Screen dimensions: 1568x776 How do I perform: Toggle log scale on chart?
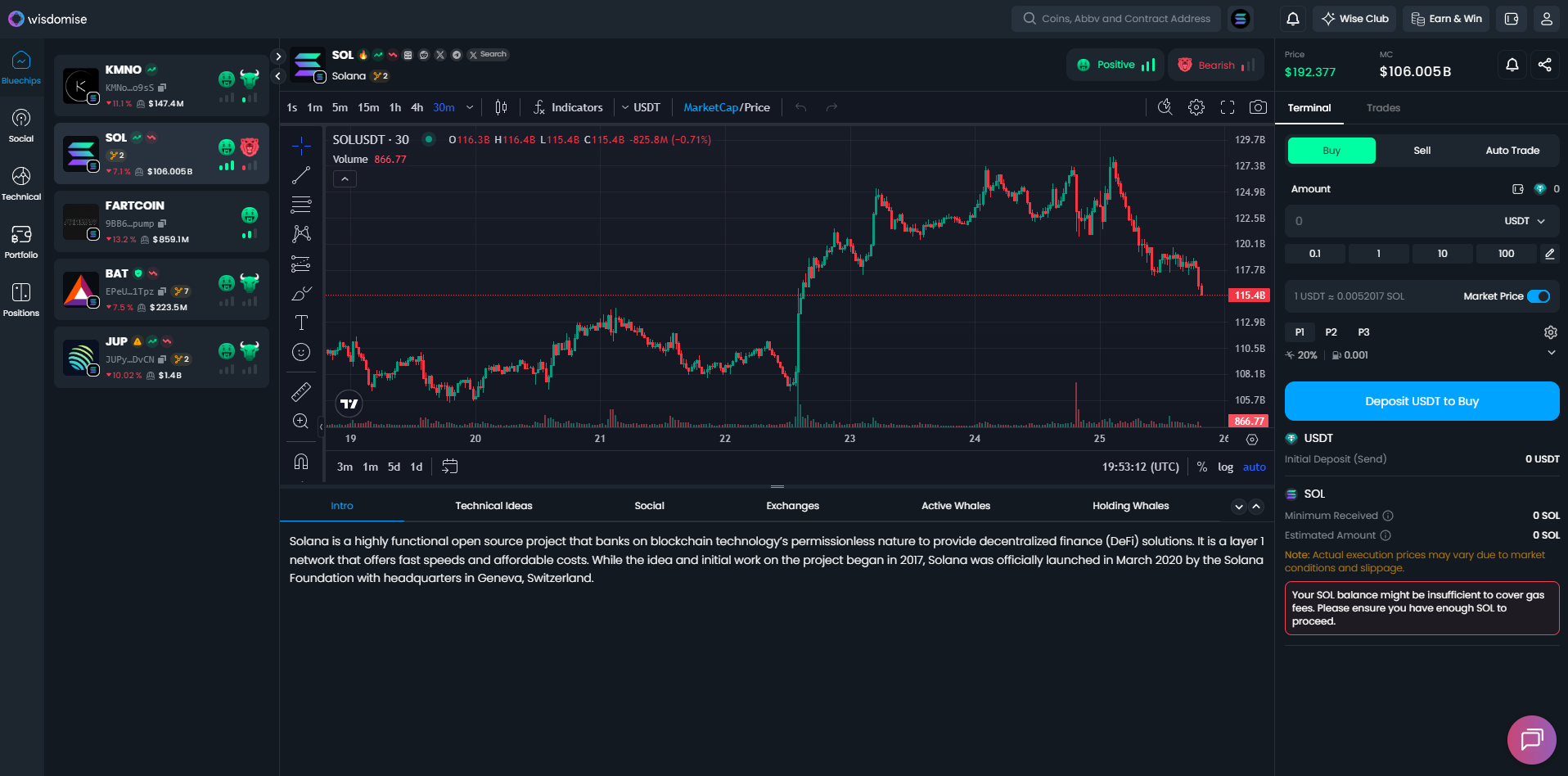click(x=1225, y=467)
